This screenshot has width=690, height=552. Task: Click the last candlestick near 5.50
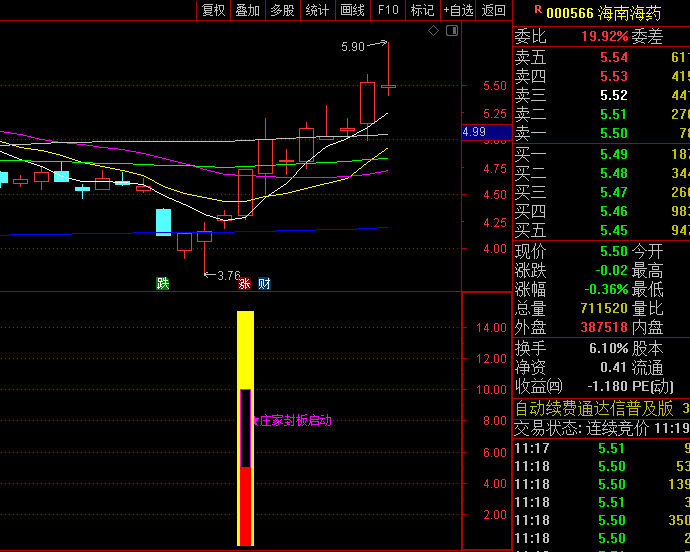[x=388, y=86]
